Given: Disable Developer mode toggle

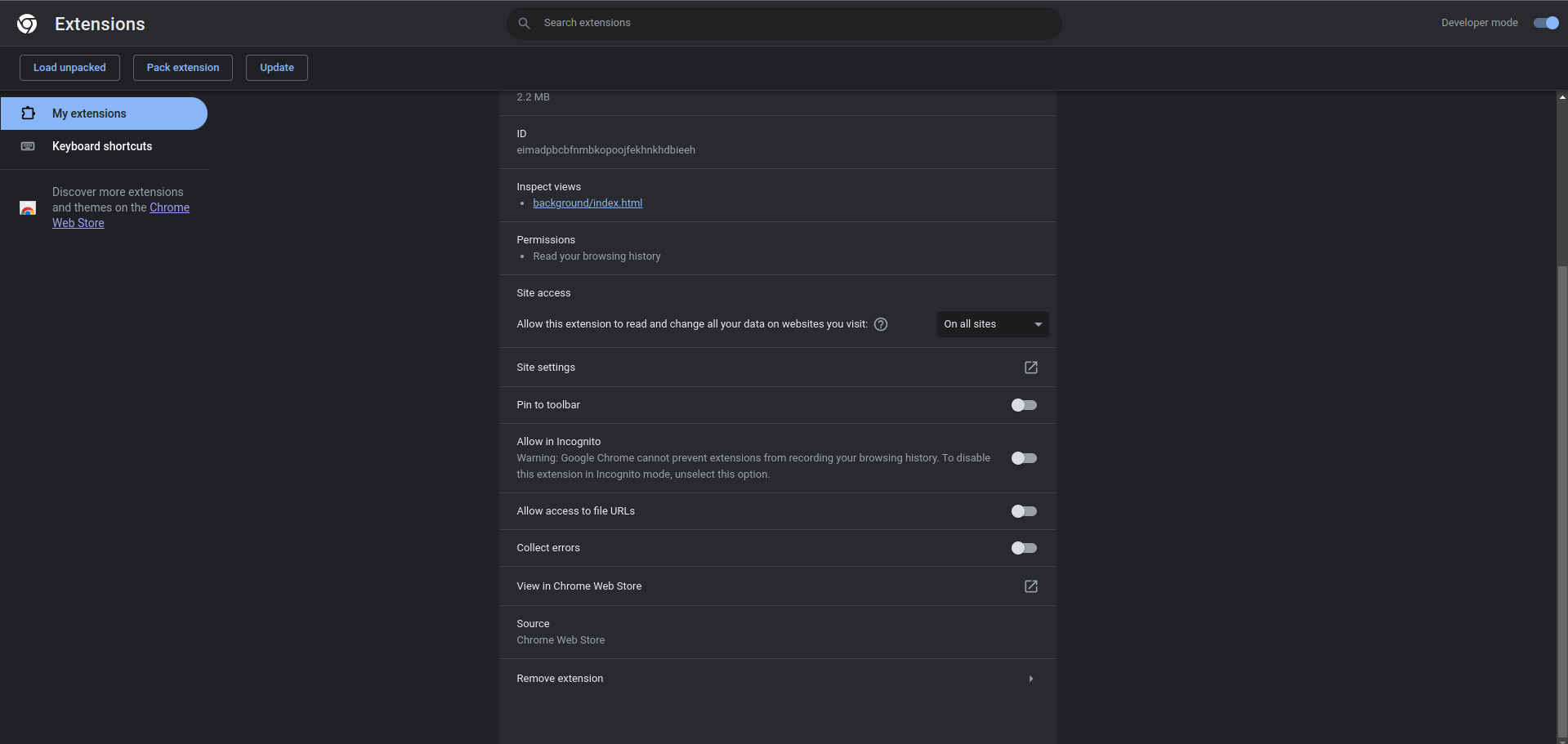Looking at the screenshot, I should pos(1545,23).
